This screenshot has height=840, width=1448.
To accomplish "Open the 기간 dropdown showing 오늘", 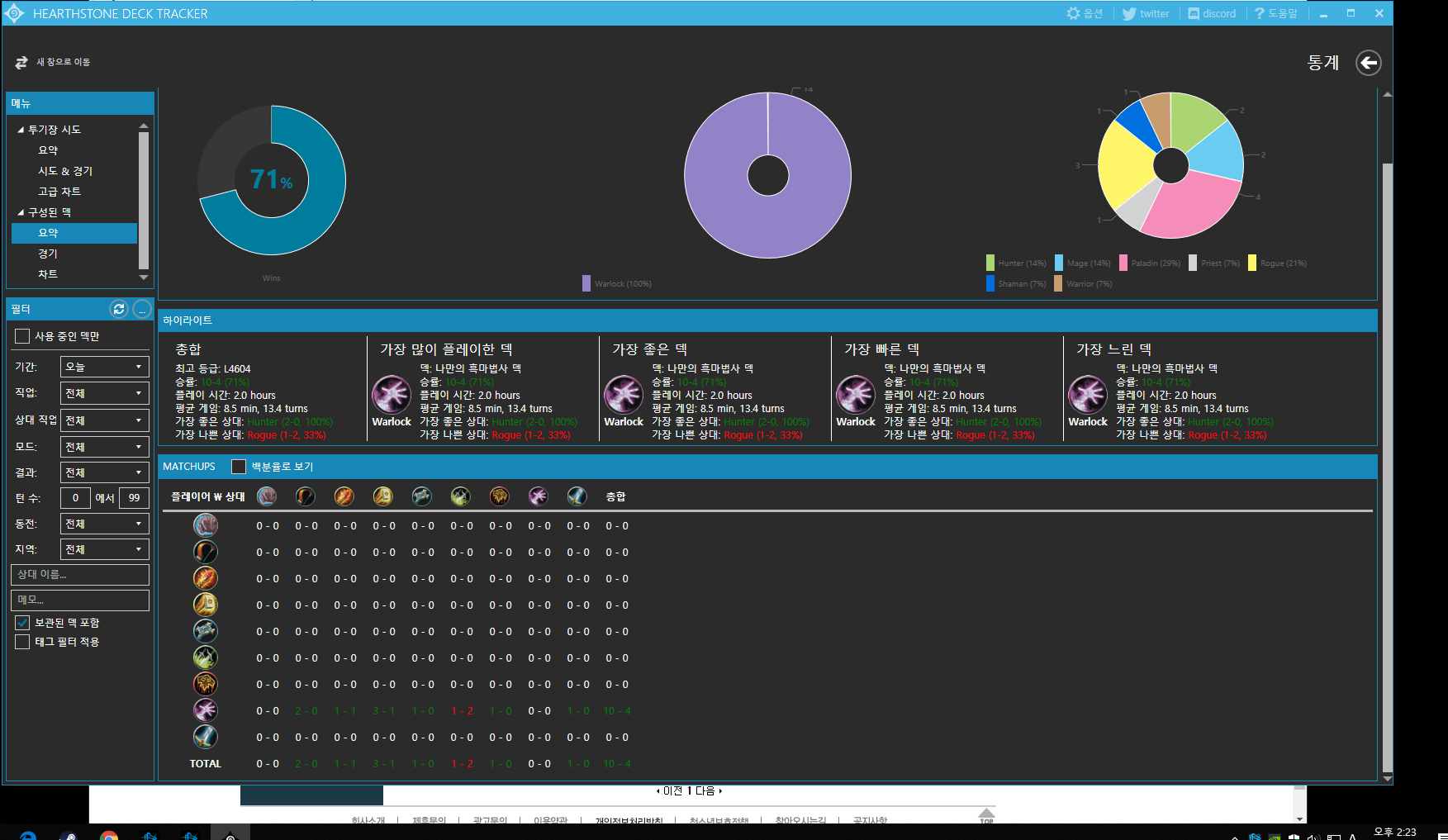I will point(104,367).
